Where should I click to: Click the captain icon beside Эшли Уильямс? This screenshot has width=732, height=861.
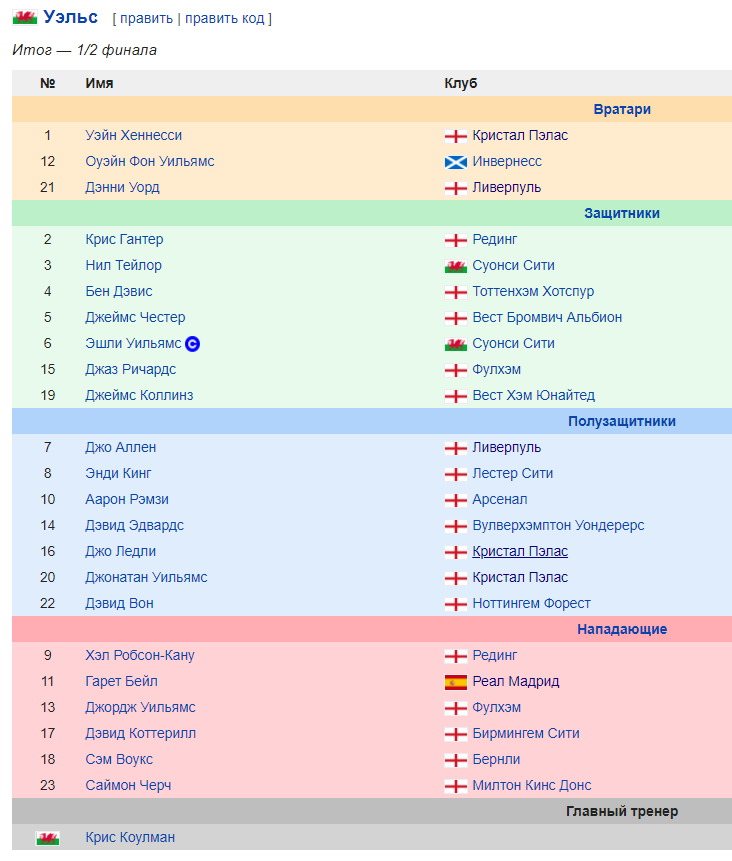193,344
